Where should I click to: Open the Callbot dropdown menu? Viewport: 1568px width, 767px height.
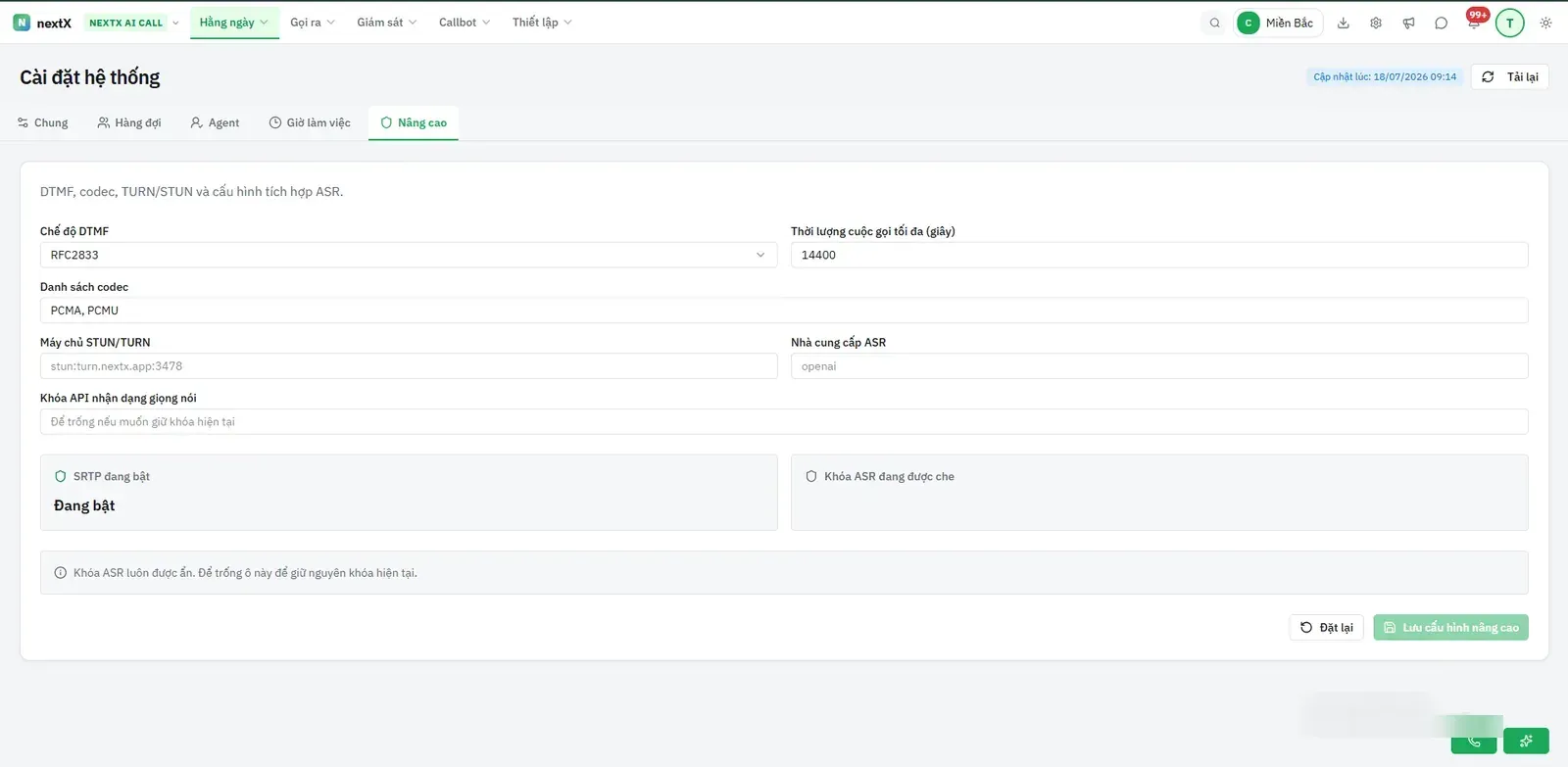[x=465, y=23]
